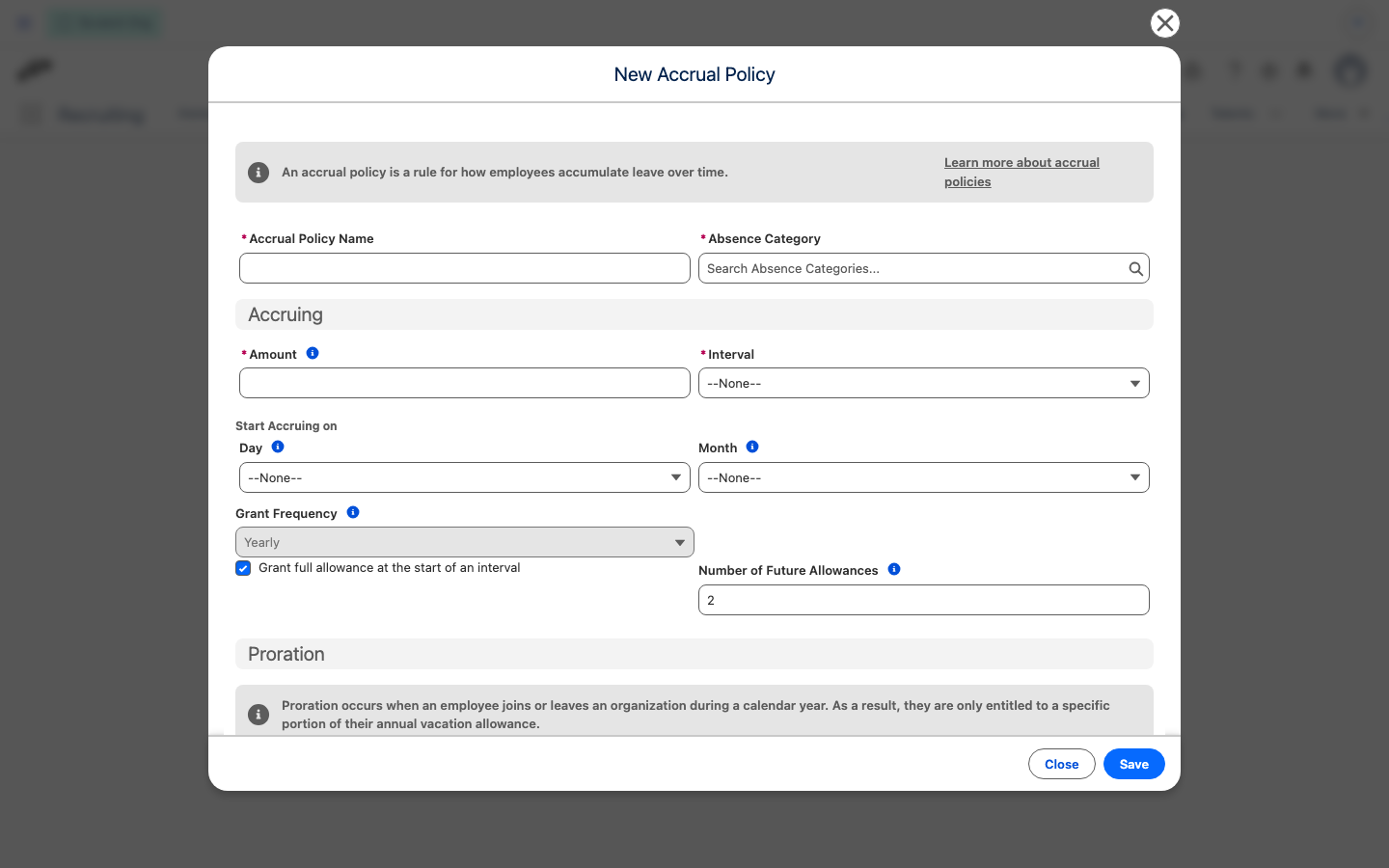The height and width of the screenshot is (868, 1389).
Task: Click the Number of Future Allowances field
Action: point(924,600)
